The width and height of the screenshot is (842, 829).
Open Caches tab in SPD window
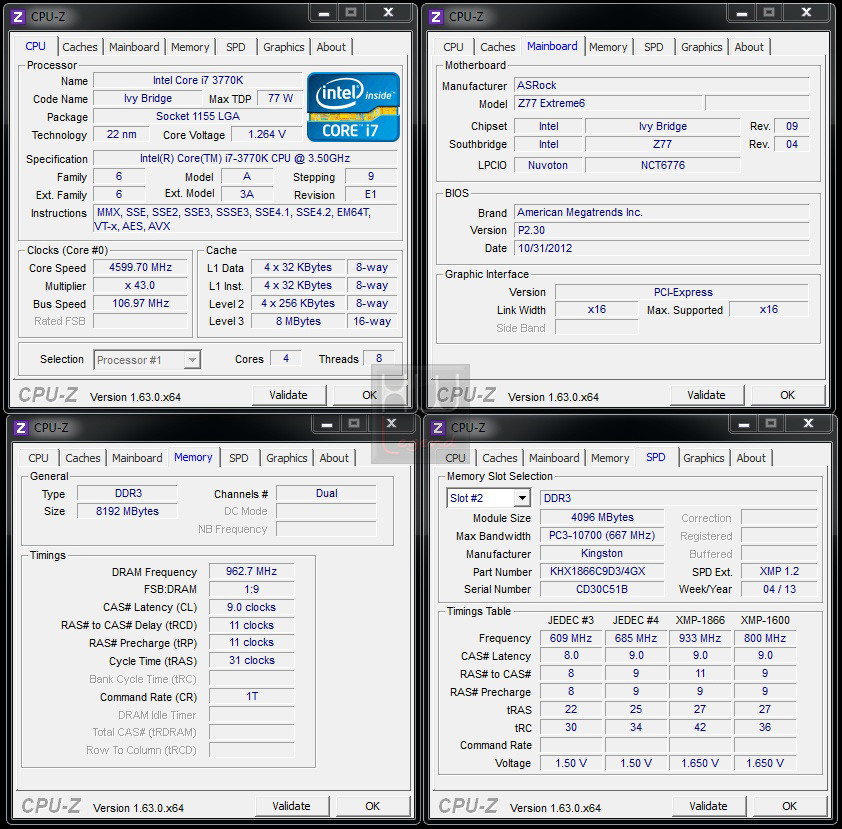click(499, 458)
